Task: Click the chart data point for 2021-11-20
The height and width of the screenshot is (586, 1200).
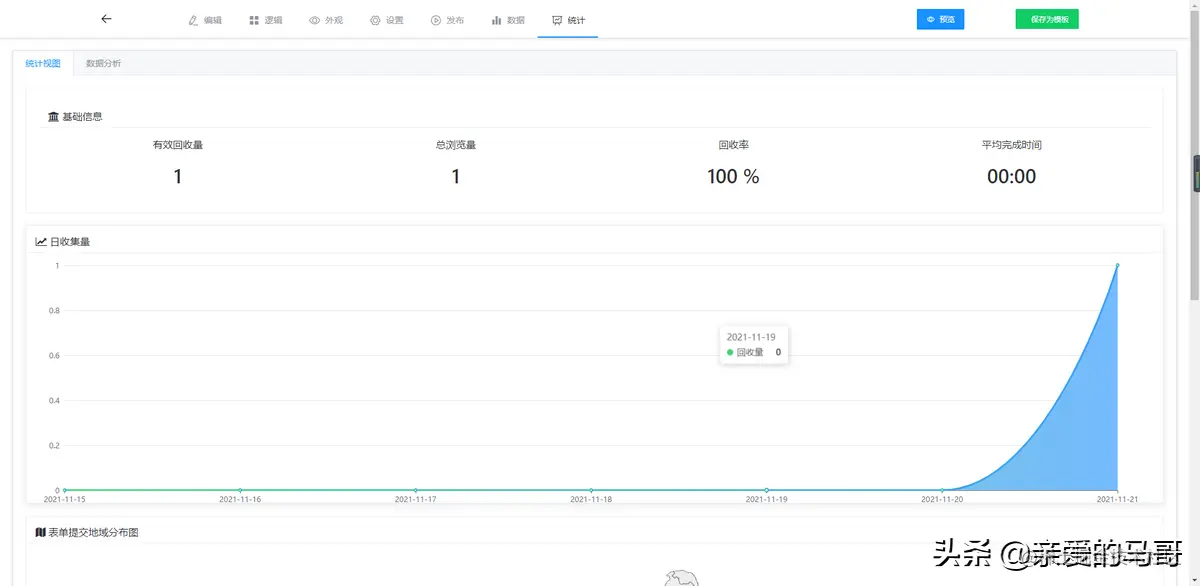Action: [942, 490]
